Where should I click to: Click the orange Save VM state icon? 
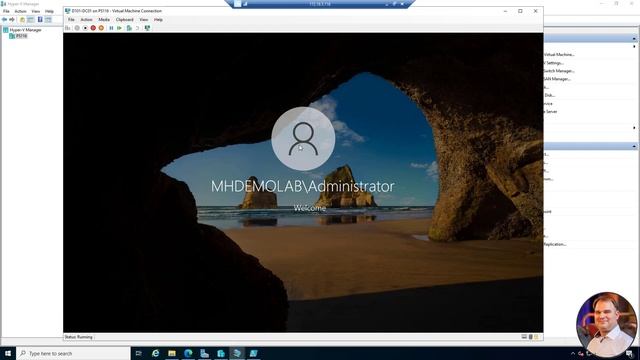101,28
